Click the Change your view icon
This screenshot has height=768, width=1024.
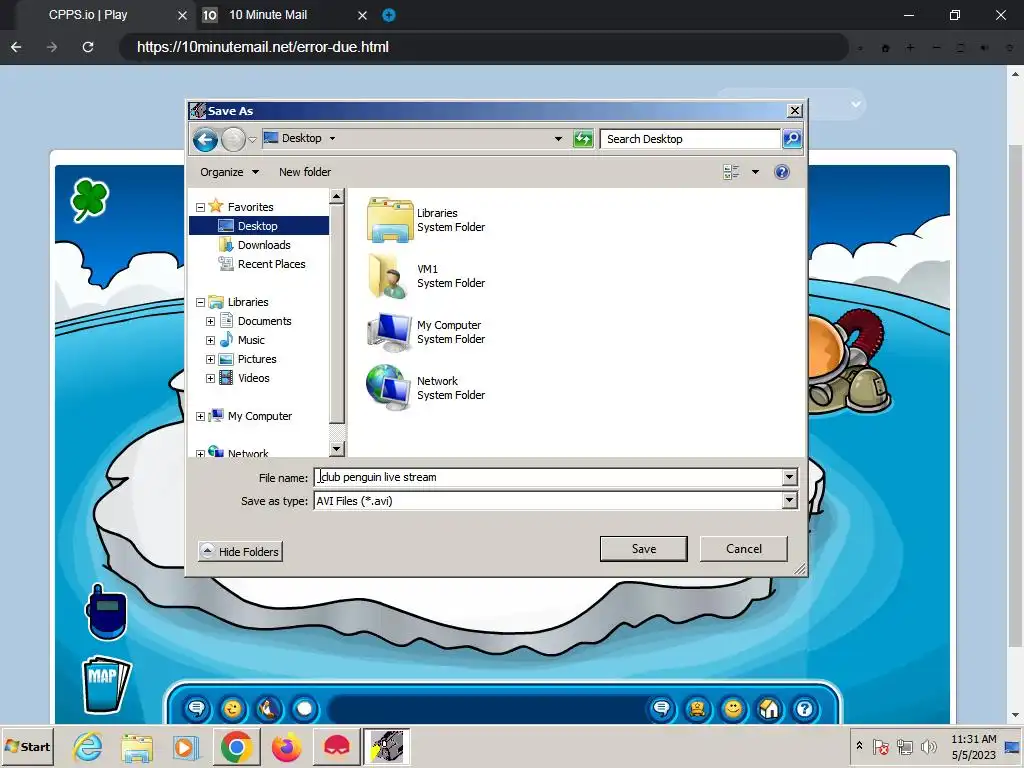pos(731,172)
